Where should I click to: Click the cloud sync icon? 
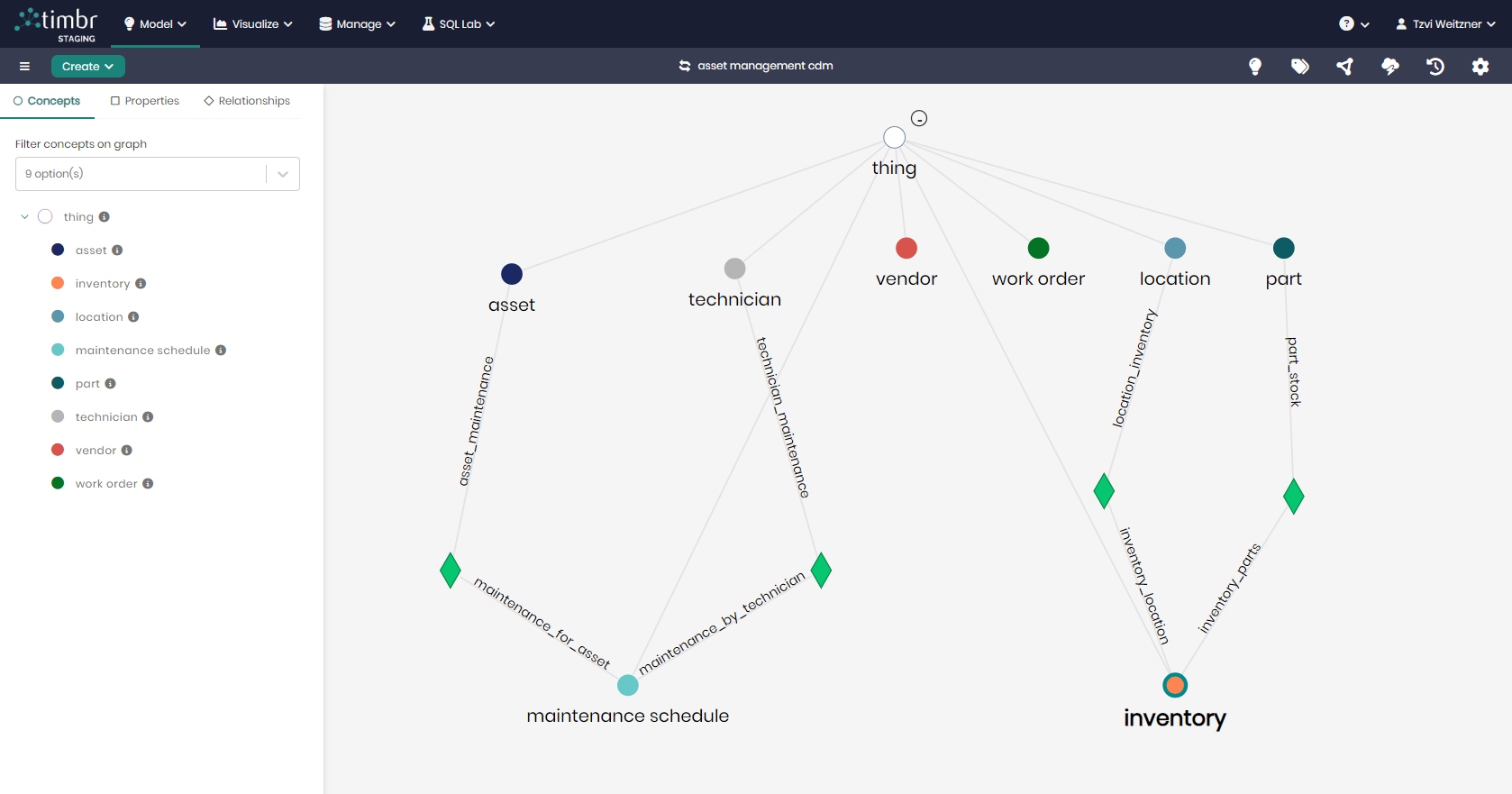point(1390,67)
